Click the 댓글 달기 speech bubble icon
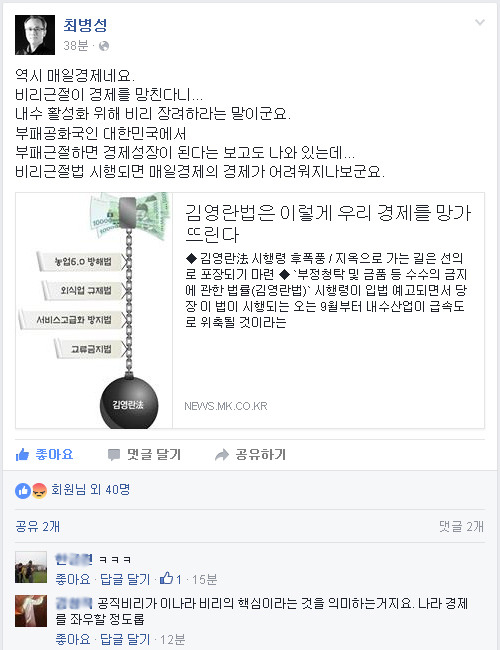Image resolution: width=500 pixels, height=650 pixels. pyautogui.click(x=114, y=455)
